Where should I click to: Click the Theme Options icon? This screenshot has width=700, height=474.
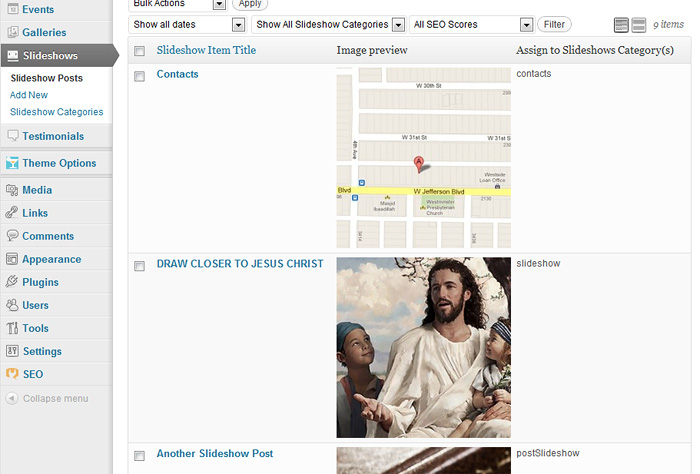point(12,163)
